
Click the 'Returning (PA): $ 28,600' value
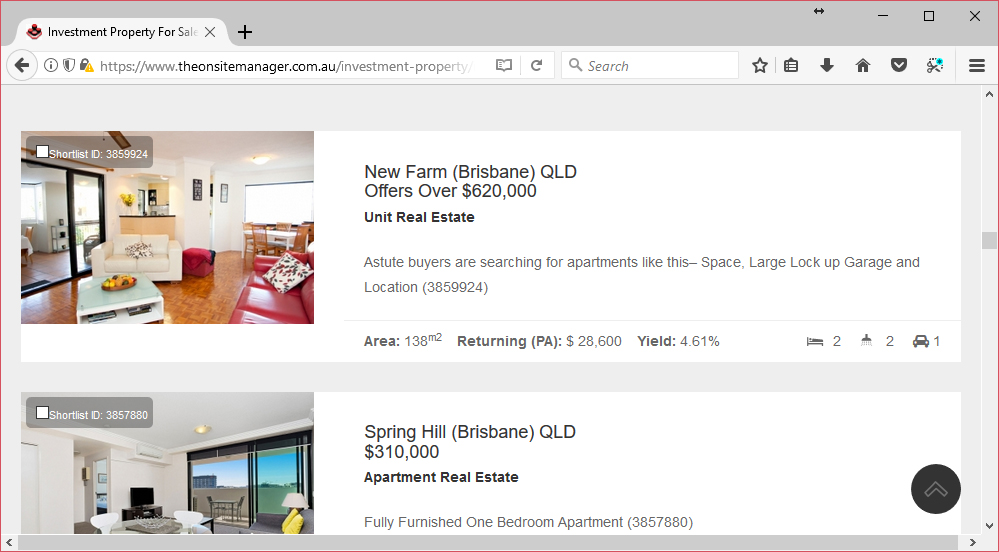[x=539, y=341]
